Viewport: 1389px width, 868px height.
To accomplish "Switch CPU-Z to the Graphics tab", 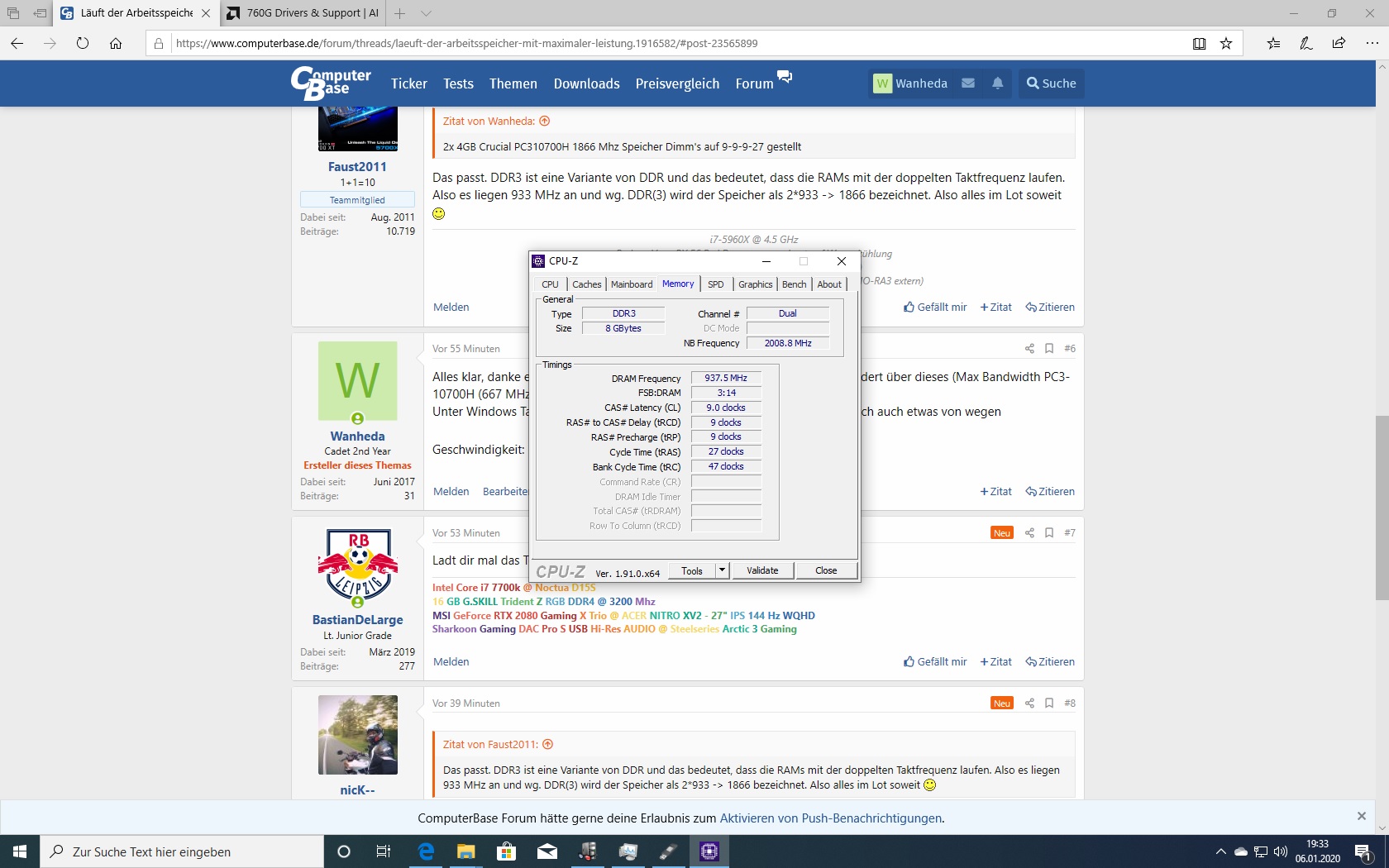I will click(756, 284).
